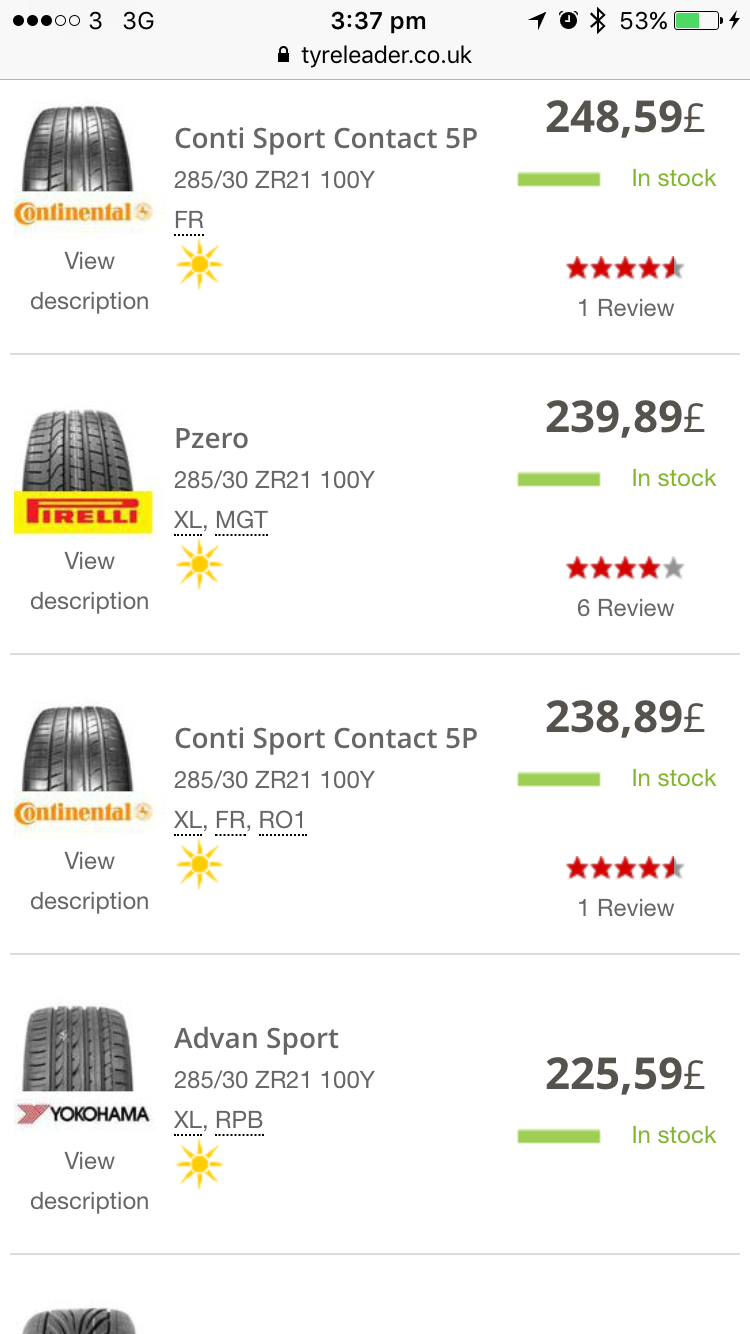Tap the green stock bar for Advan Sport

pos(558,1136)
